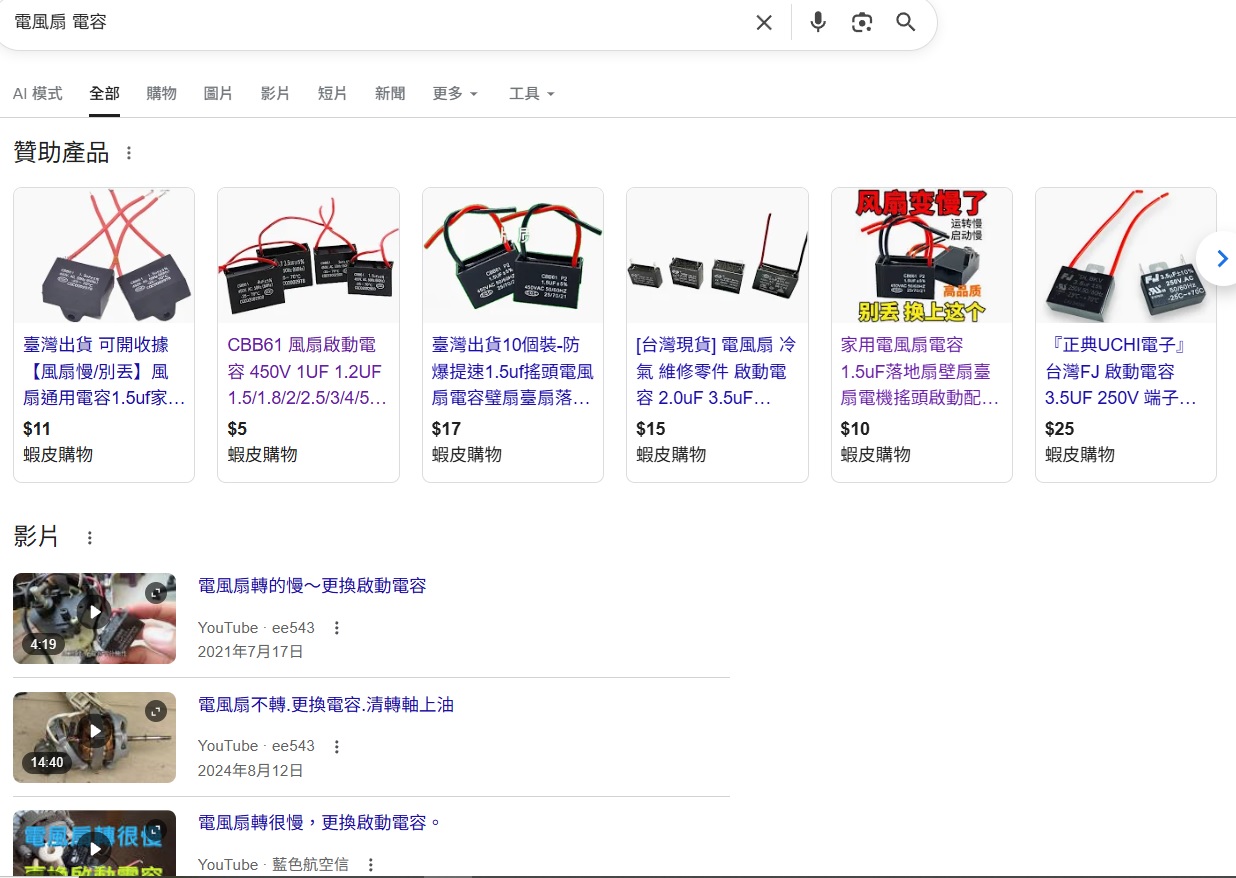Switch to the 圖片 tab
Viewport: 1236px width, 878px height.
click(x=218, y=93)
